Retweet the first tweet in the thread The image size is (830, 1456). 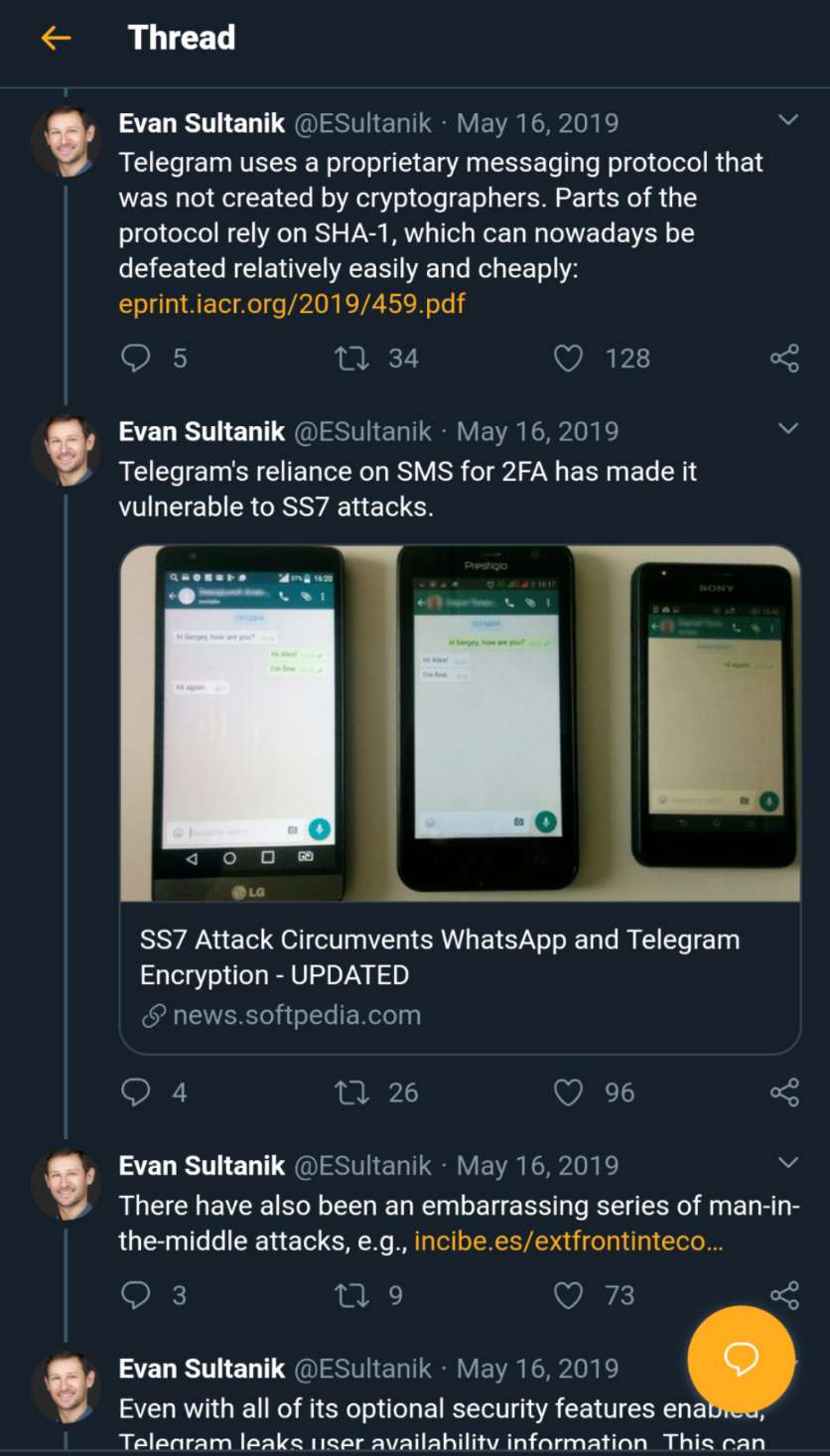pos(352,359)
